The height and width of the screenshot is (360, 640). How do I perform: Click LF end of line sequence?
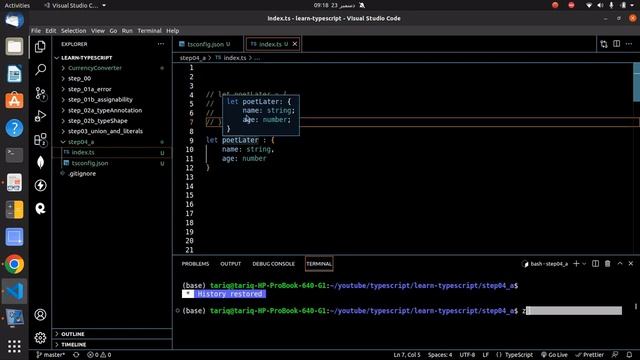pos(486,355)
